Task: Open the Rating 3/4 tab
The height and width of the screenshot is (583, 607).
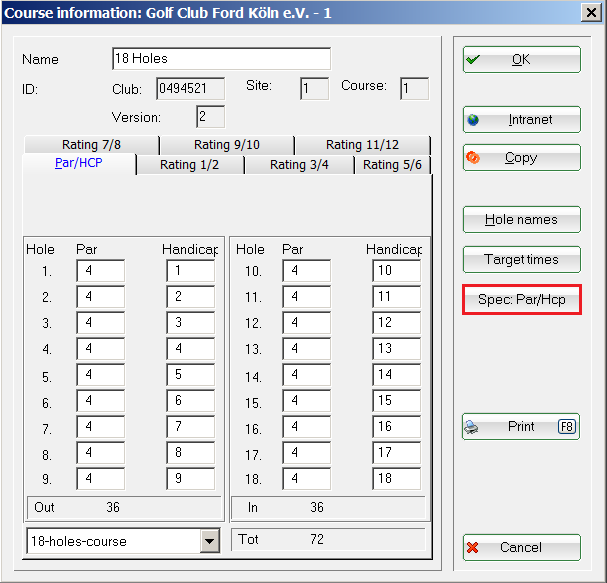Action: [x=299, y=165]
